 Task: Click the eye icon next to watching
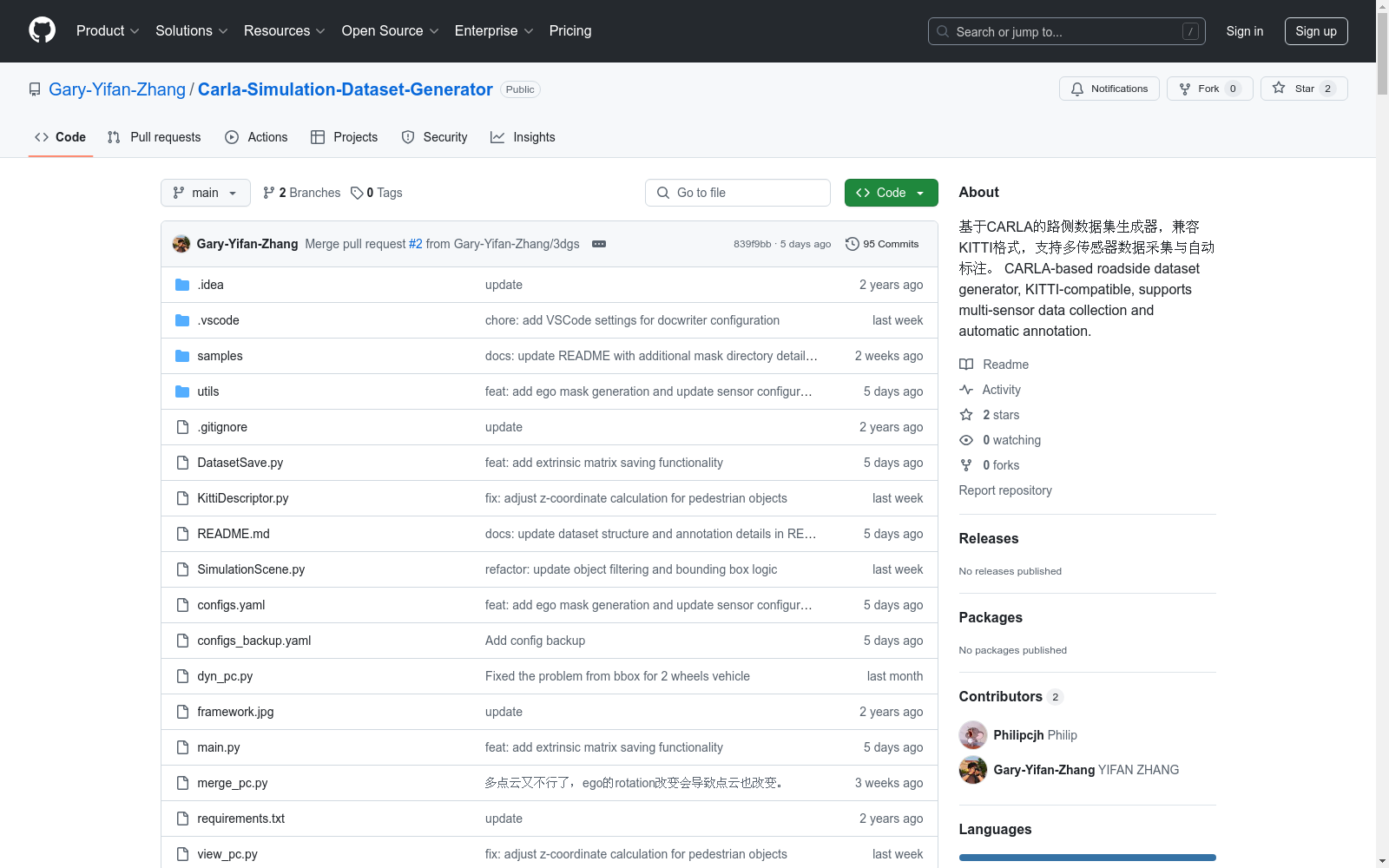tap(966, 440)
